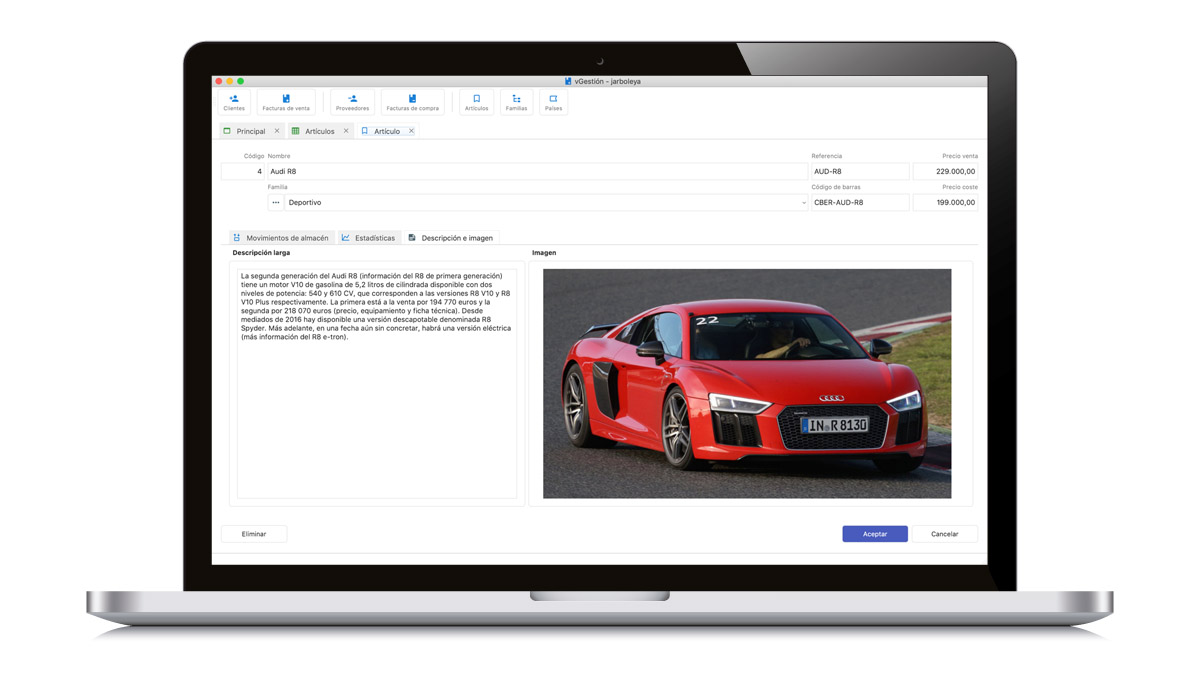Image resolution: width=1200 pixels, height=682 pixels.
Task: Click the "Descripción larga" heading
Action: (x=261, y=253)
